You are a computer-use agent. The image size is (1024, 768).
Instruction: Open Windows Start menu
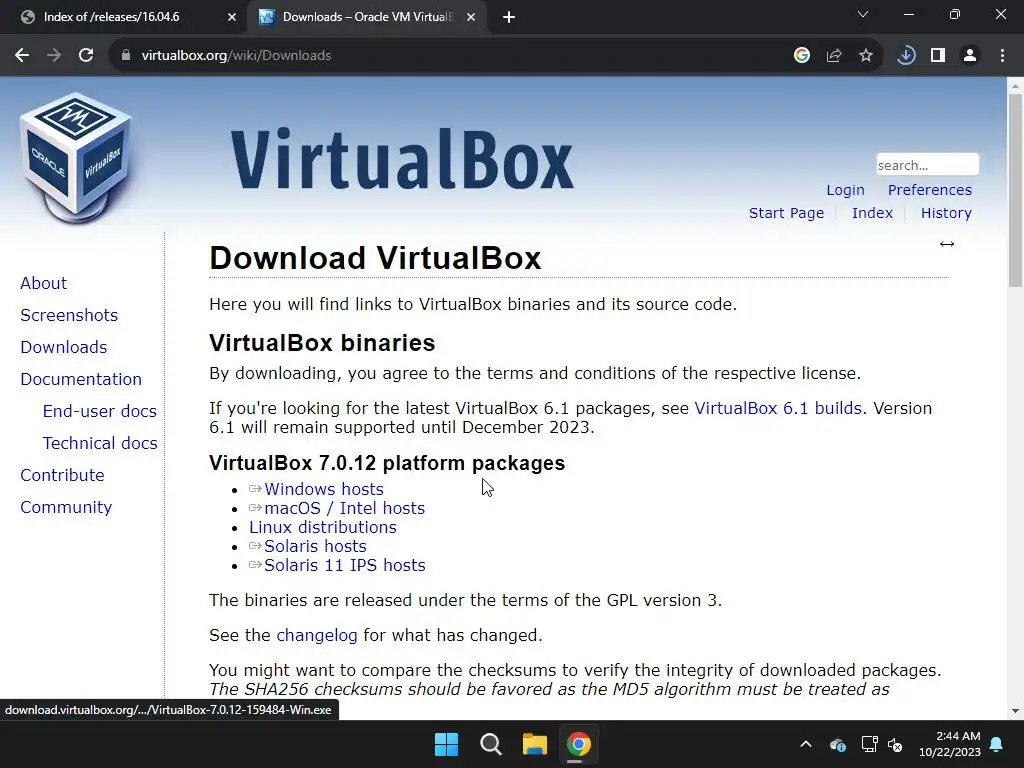[x=447, y=744]
